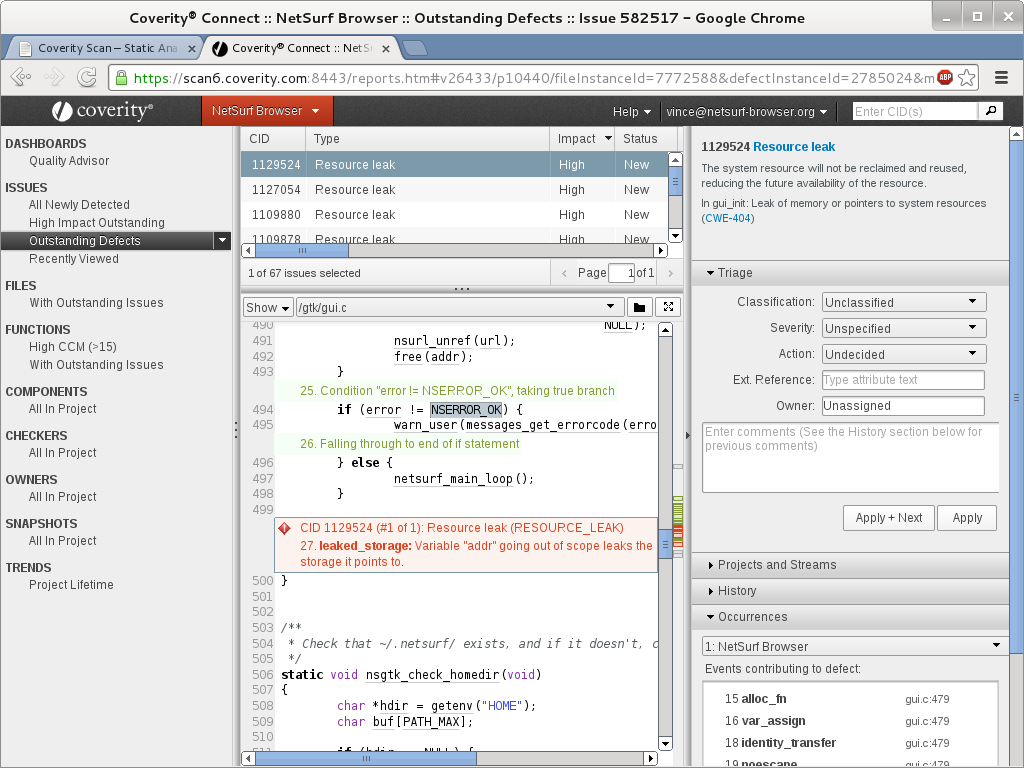Open the Resource leak link in defect header
Screen dimensions: 1024x768
(793, 147)
